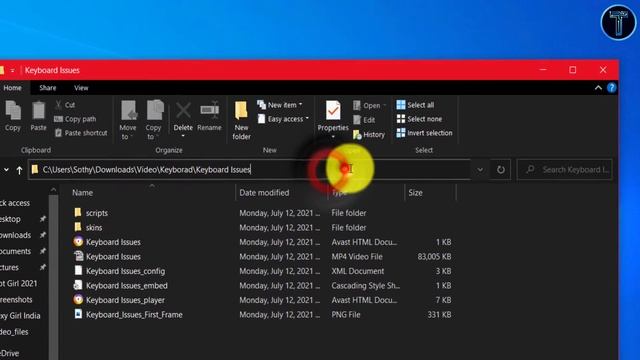Click Select none

pos(419,119)
